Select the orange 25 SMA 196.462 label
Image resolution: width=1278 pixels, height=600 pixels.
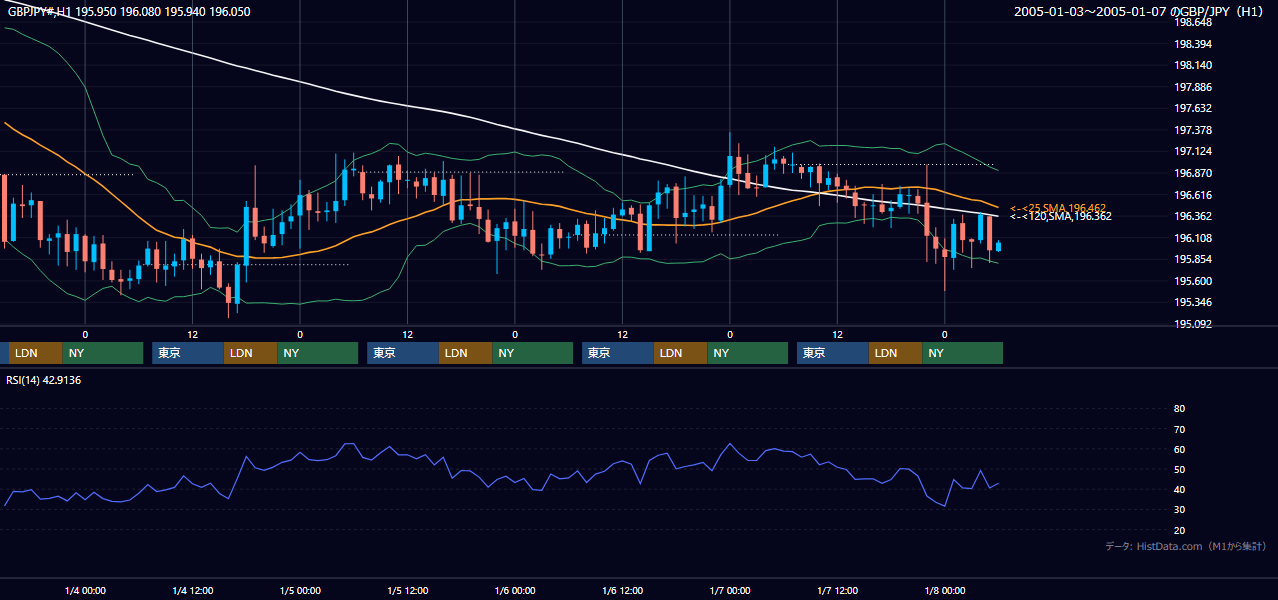1058,208
